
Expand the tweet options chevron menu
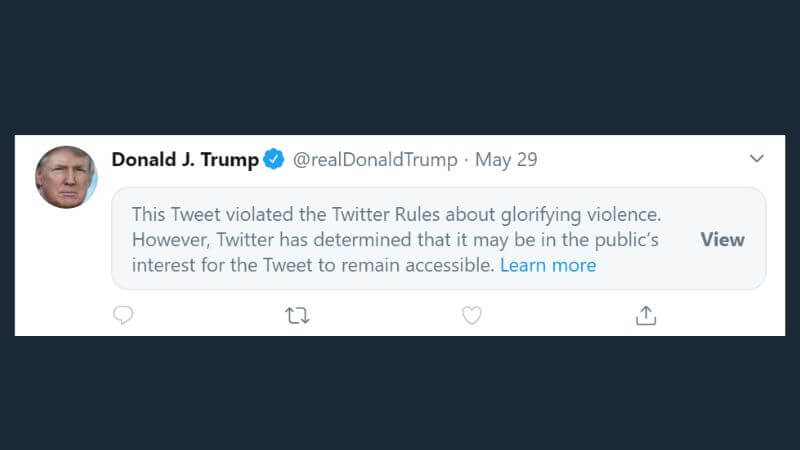(x=757, y=159)
